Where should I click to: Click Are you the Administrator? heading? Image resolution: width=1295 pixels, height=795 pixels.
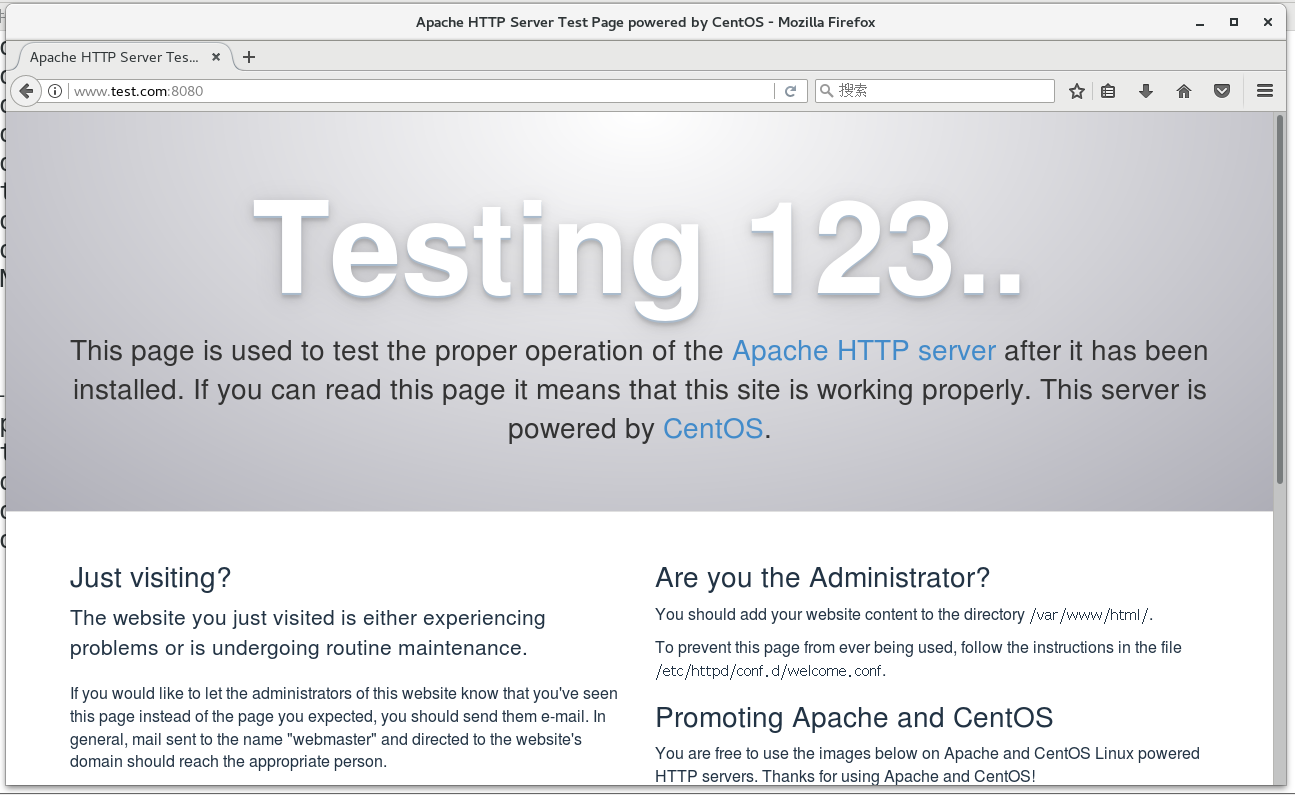[822, 578]
